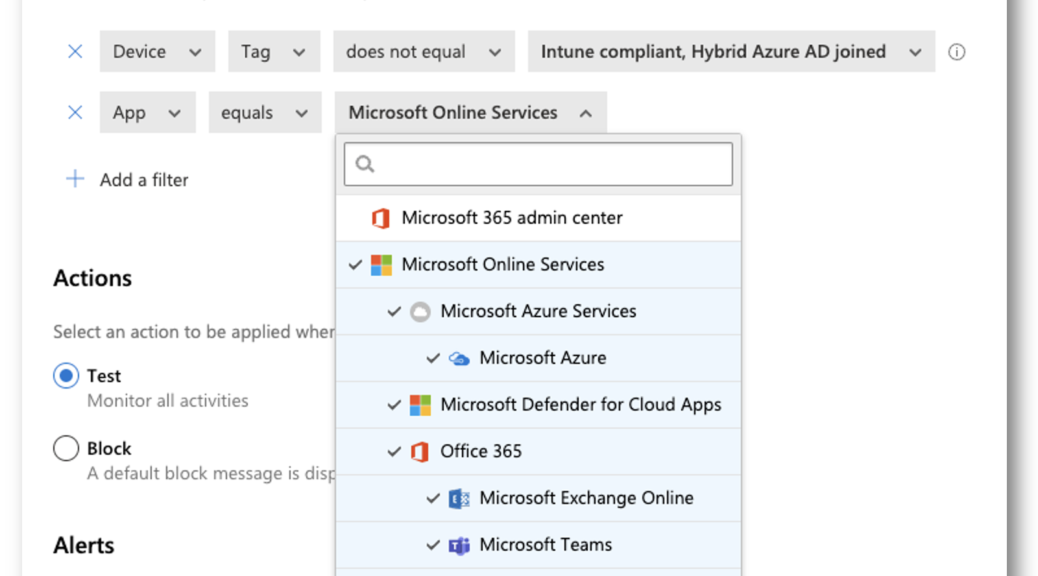Select the Microsoft Teams list item
The image size is (1038, 576).
click(538, 545)
